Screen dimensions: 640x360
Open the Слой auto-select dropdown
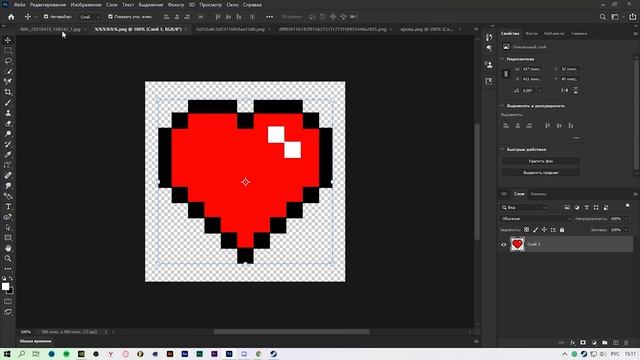[90, 17]
